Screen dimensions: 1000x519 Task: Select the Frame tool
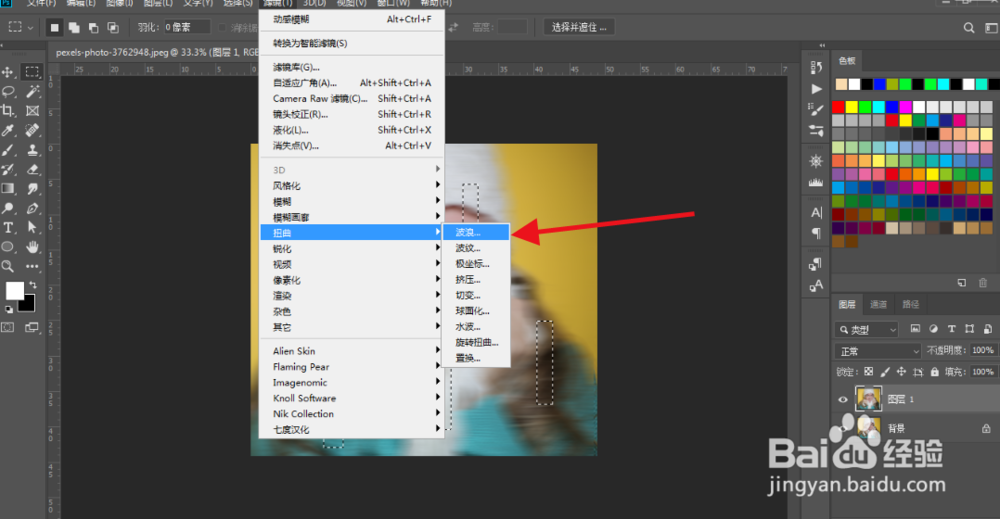click(x=33, y=111)
